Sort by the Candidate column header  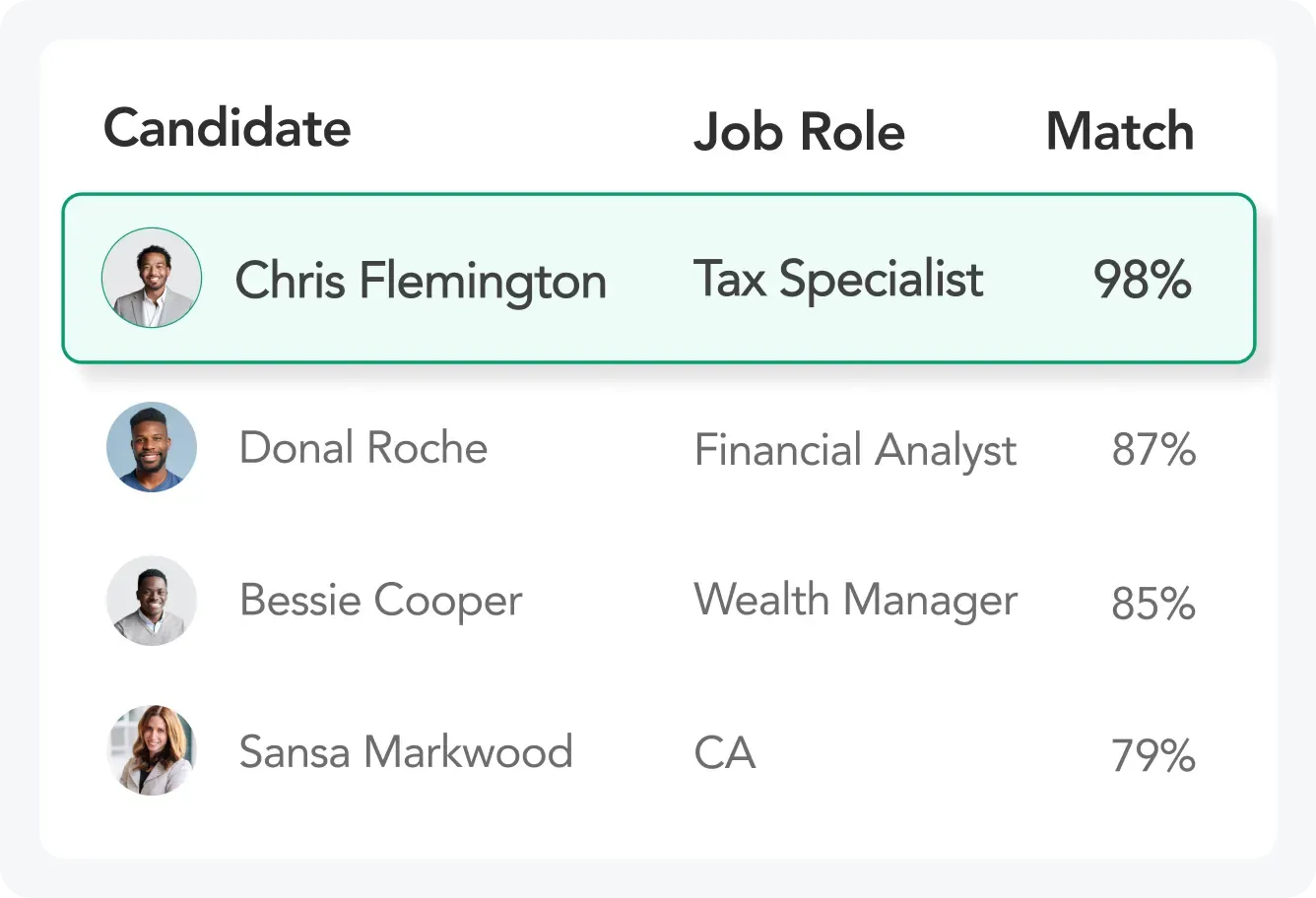click(227, 128)
